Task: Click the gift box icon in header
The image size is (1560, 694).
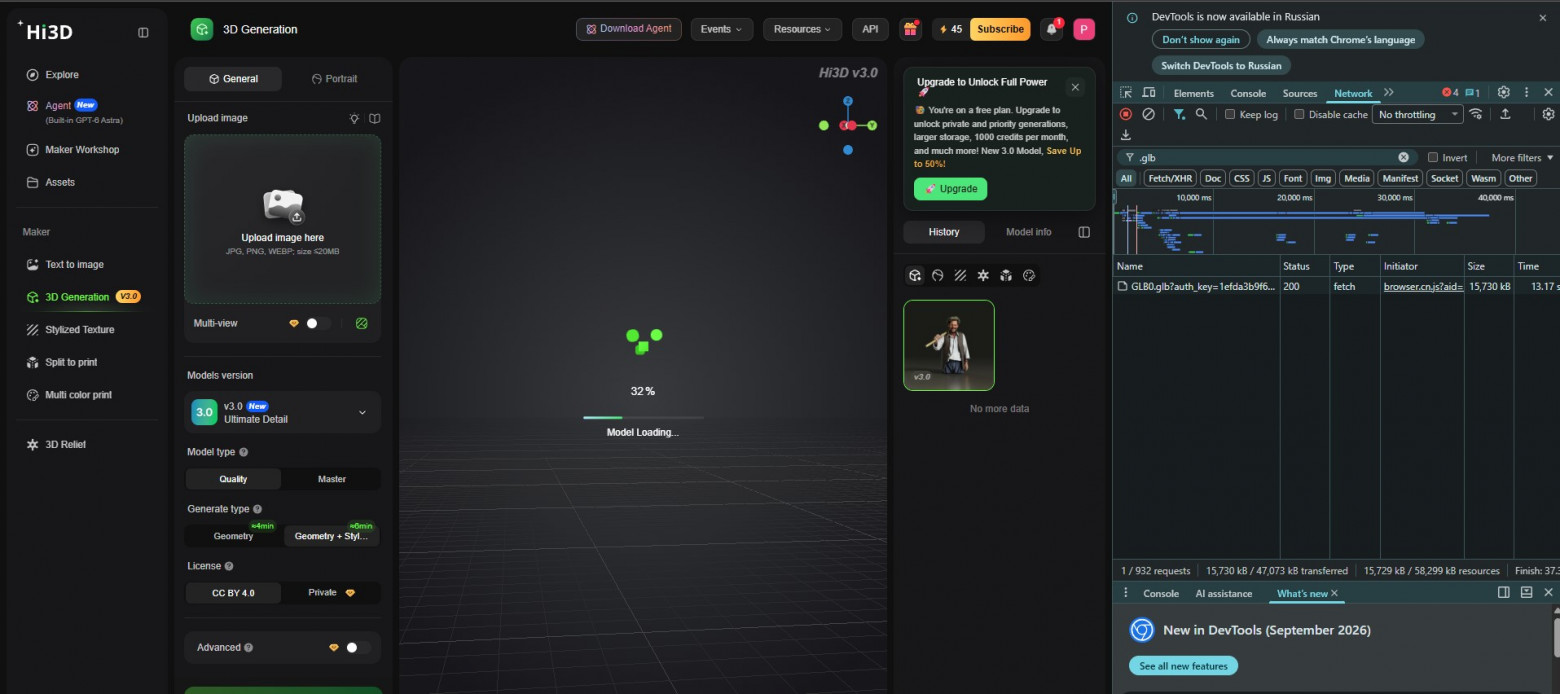Action: point(910,29)
